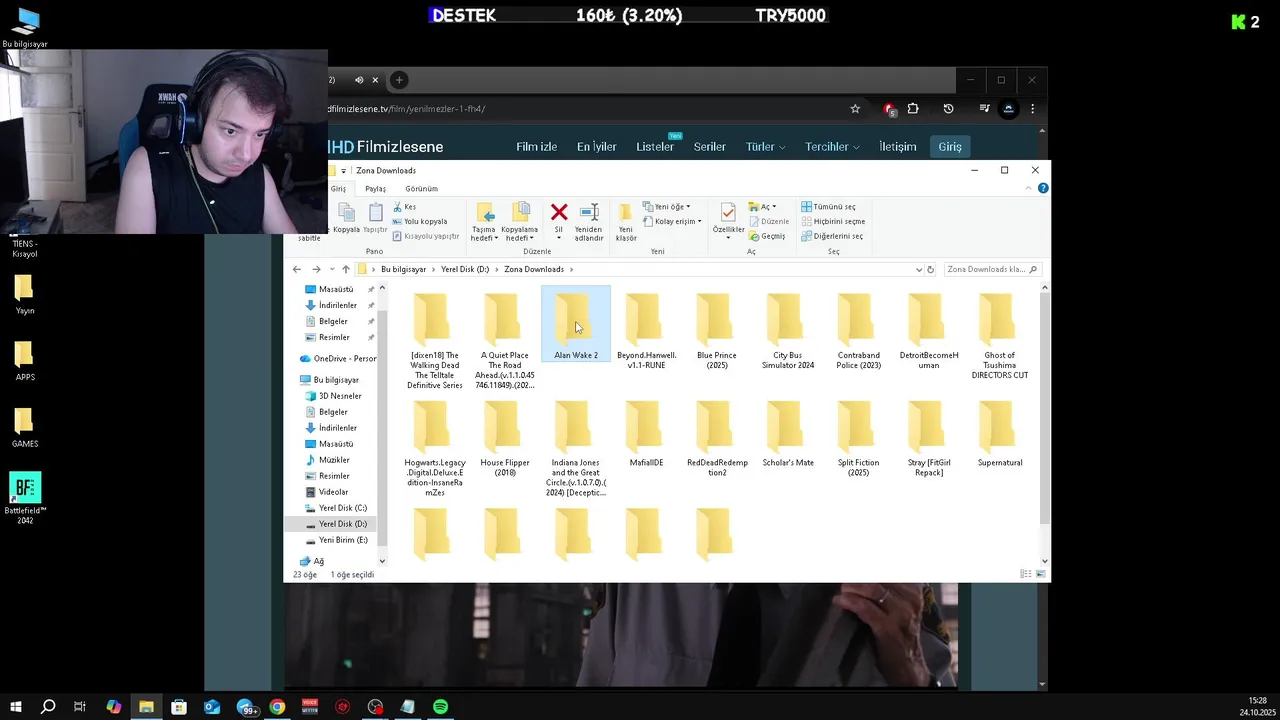This screenshot has width=1280, height=720.
Task: Click the Kes (cut) scissors icon
Action: pyautogui.click(x=397, y=207)
